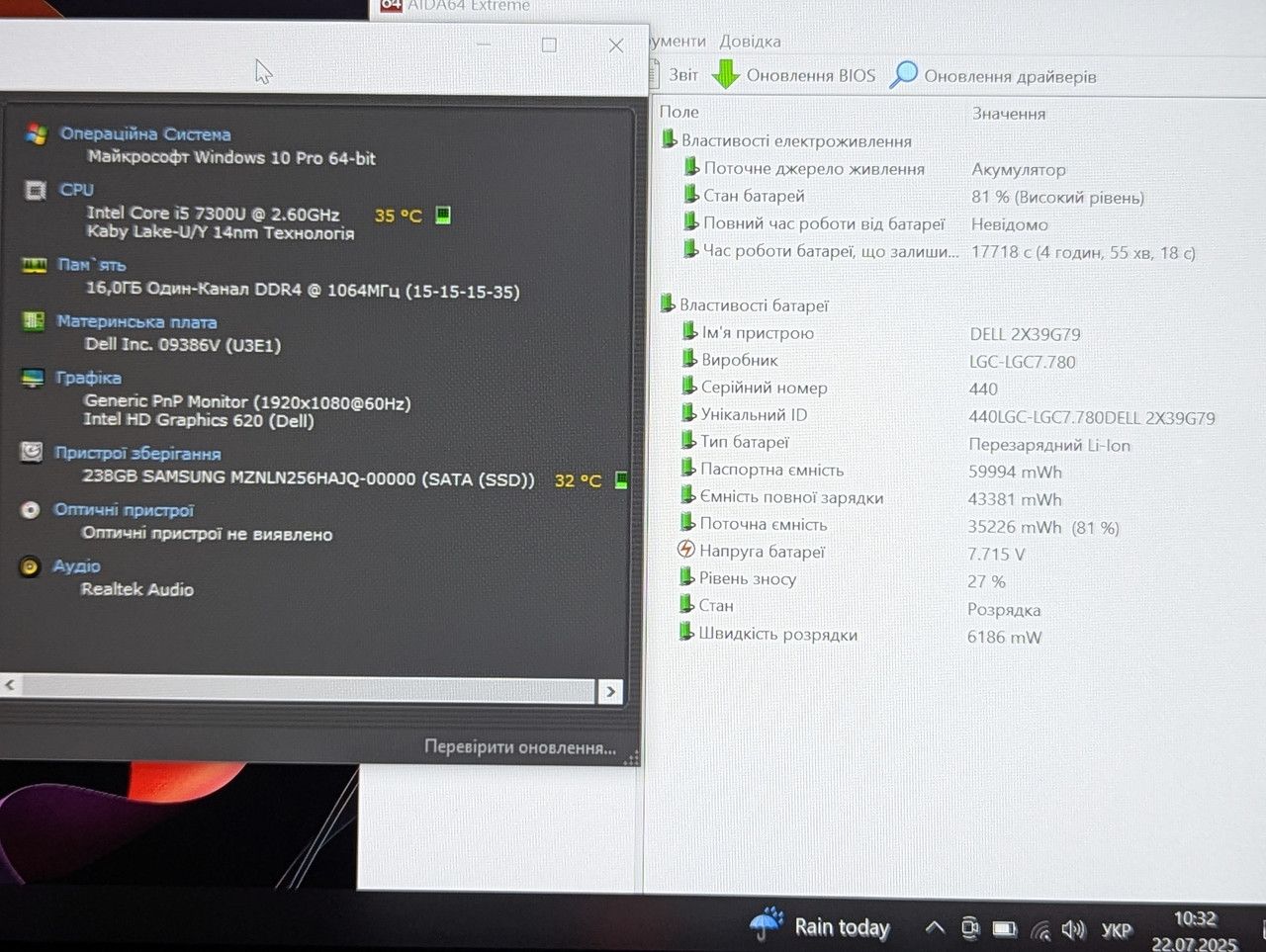Switch keyboard language УКР indicator
Image resolution: width=1266 pixels, height=952 pixels.
[1117, 930]
